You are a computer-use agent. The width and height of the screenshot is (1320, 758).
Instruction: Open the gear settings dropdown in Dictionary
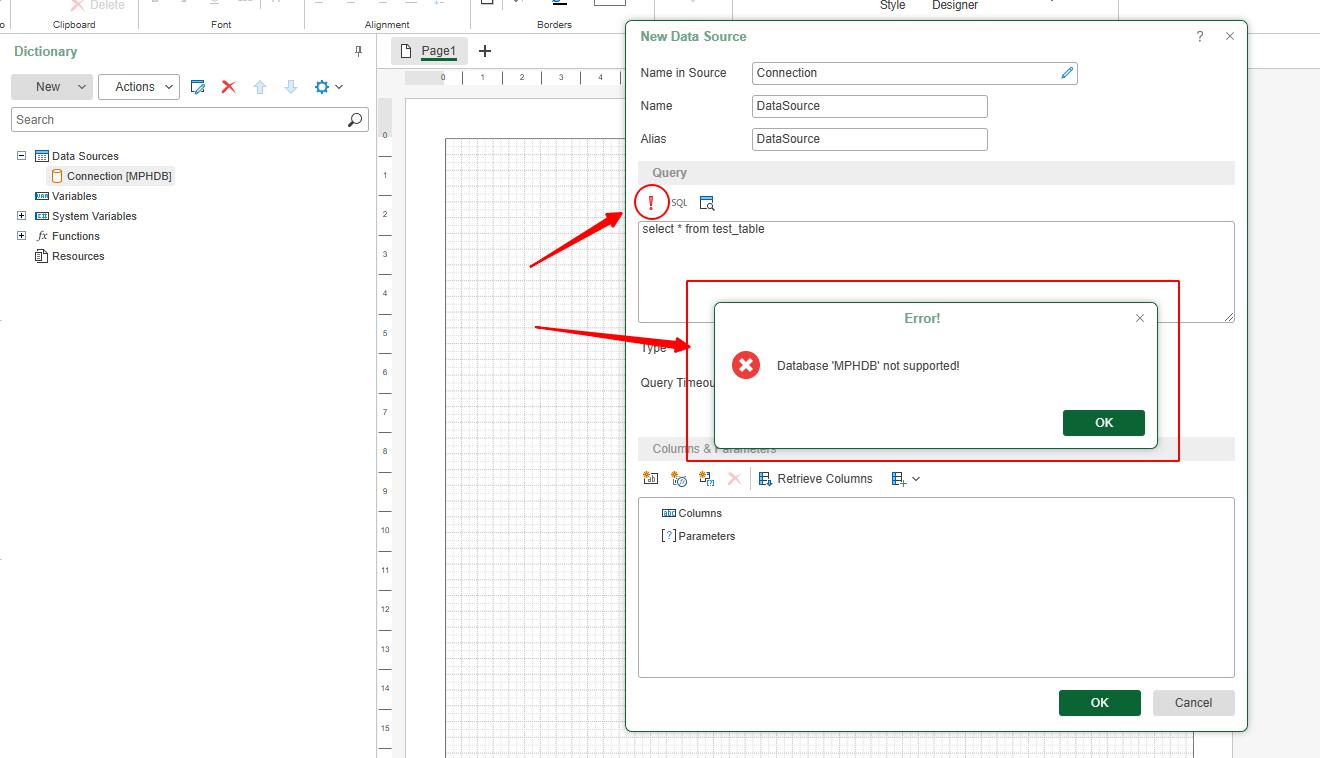pos(329,87)
